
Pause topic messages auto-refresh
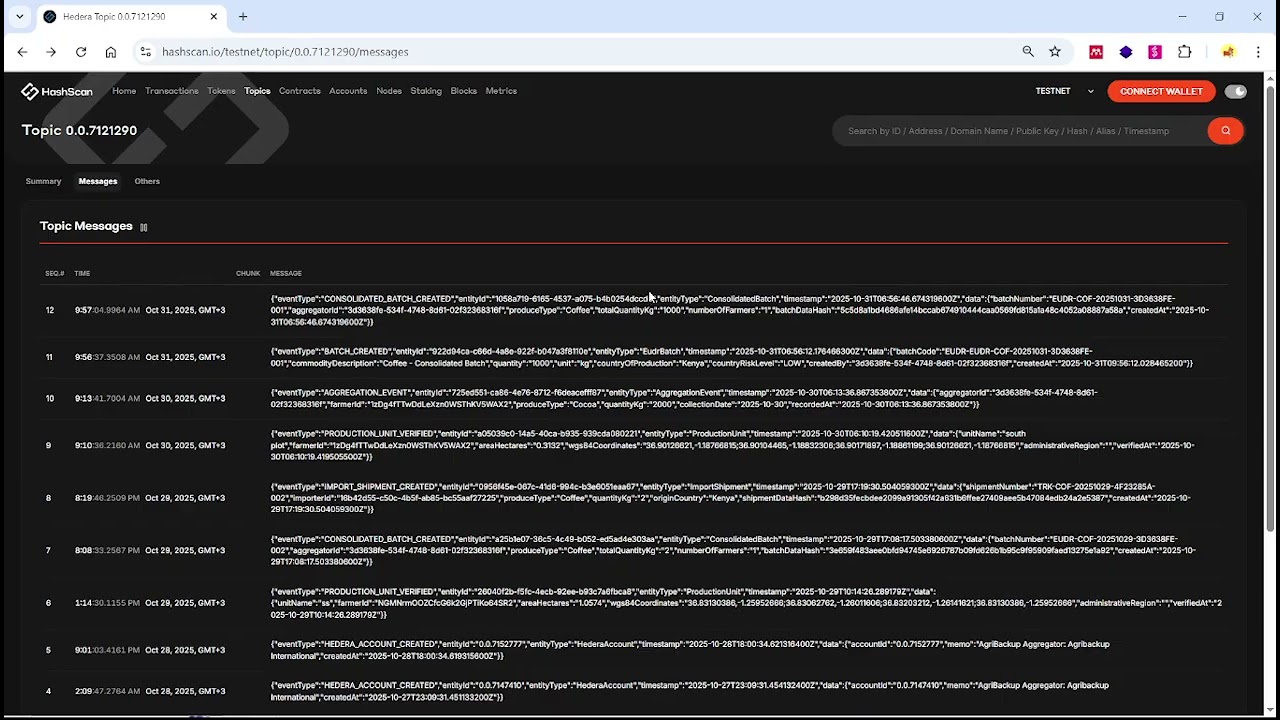tap(144, 227)
